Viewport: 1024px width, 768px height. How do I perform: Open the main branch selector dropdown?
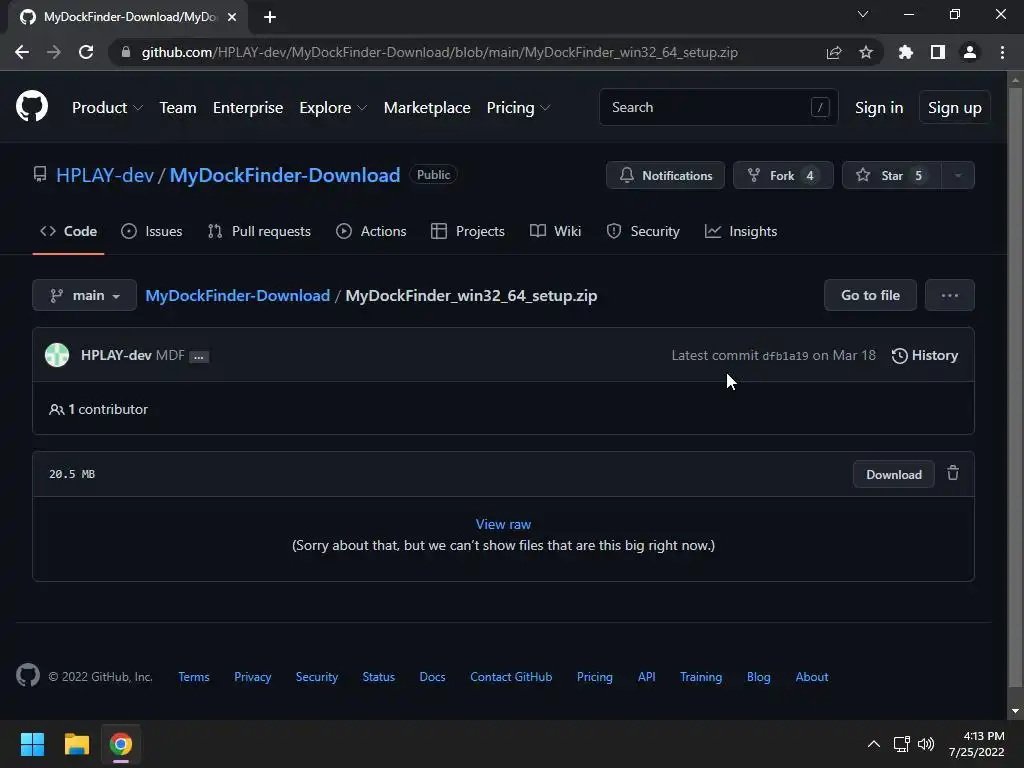[x=84, y=295]
